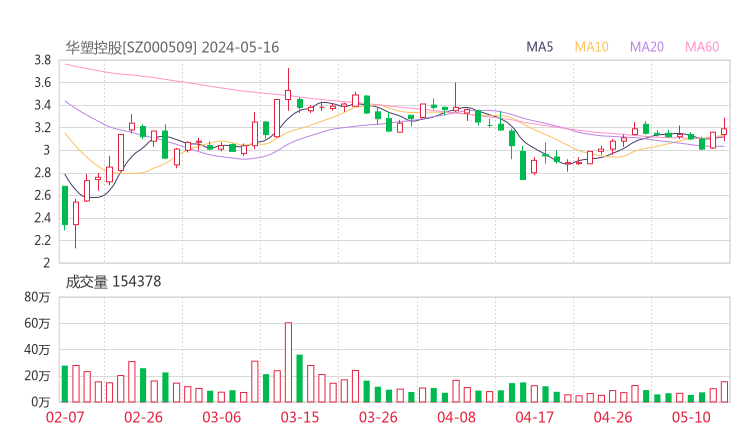
Task: Click the 02-26 date axis label
Action: (143, 417)
